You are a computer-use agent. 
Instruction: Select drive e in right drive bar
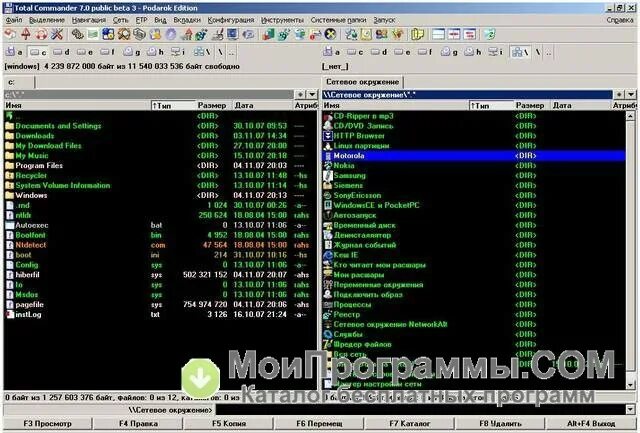403,52
